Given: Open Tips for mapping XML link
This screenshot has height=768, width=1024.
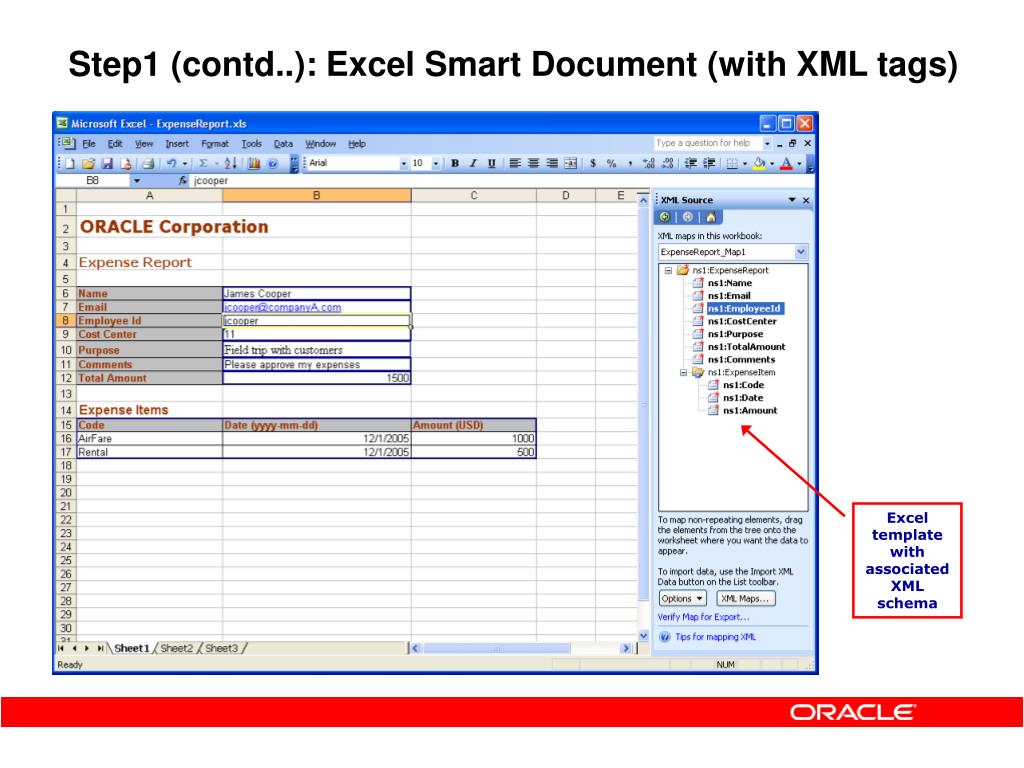Looking at the screenshot, I should point(715,637).
